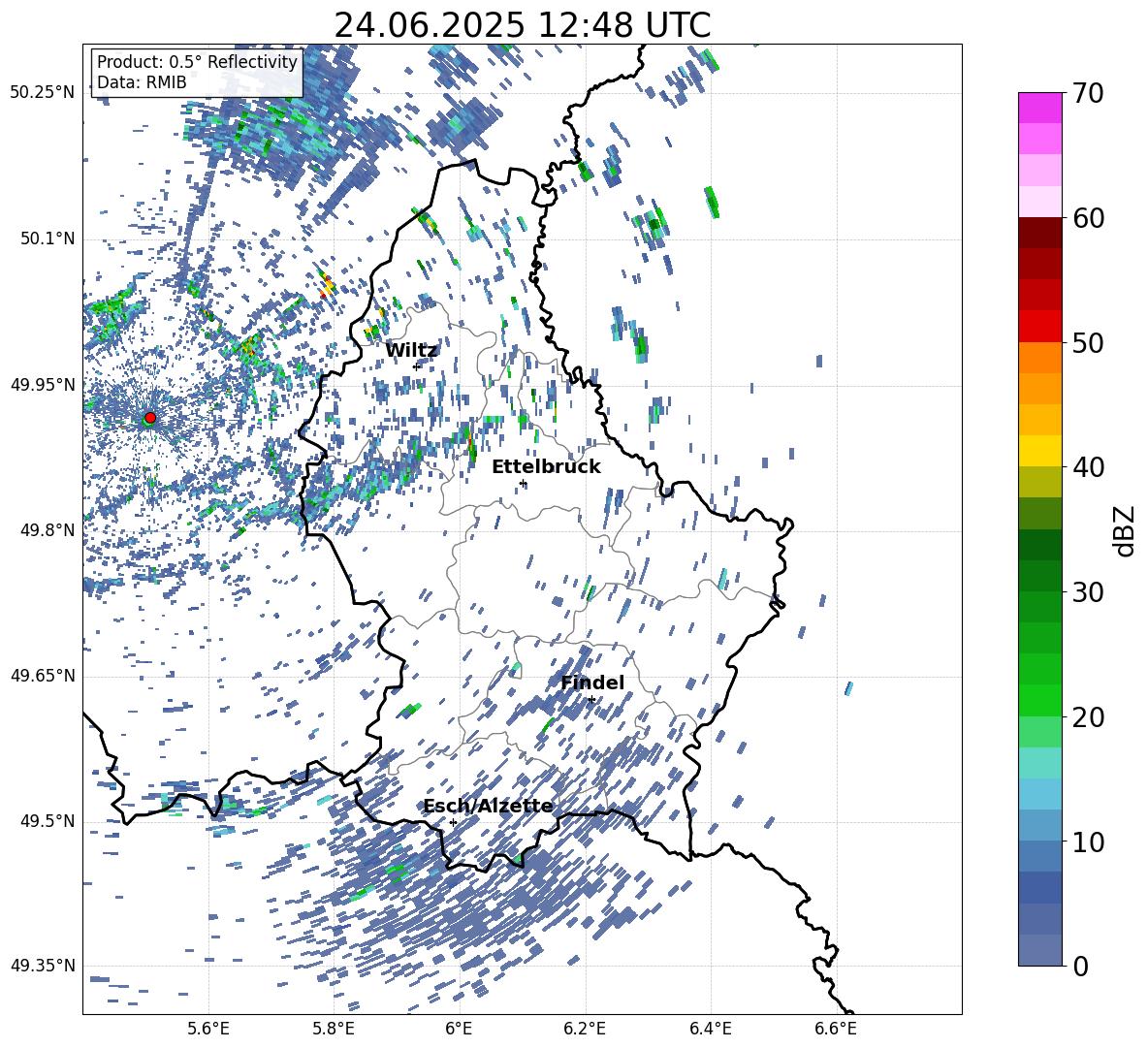Click the magenta swatch atop the colorbar
The height and width of the screenshot is (1048, 1148).
point(1039,108)
